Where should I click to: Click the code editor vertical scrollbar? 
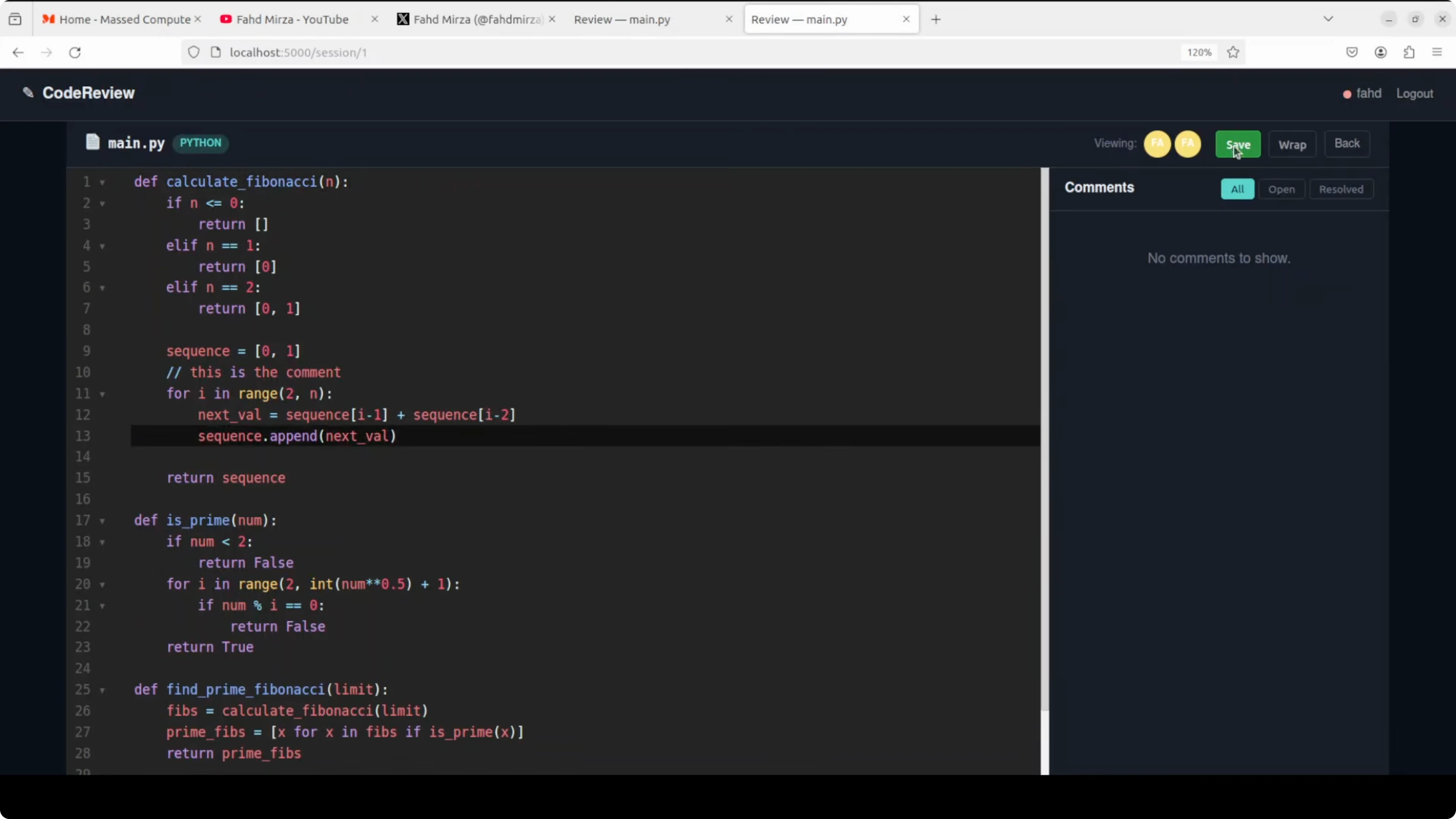click(1045, 441)
